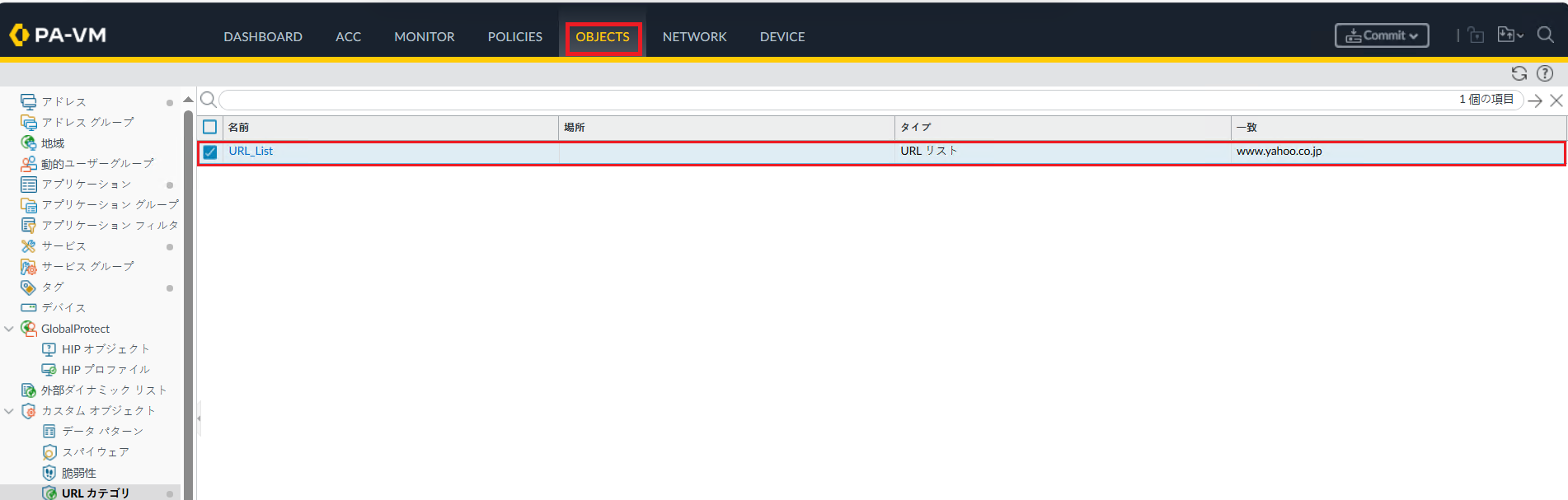Open the 外部ダイナミック リスト sidebar icon
Image resolution: width=1568 pixels, height=500 pixels.
coord(29,390)
